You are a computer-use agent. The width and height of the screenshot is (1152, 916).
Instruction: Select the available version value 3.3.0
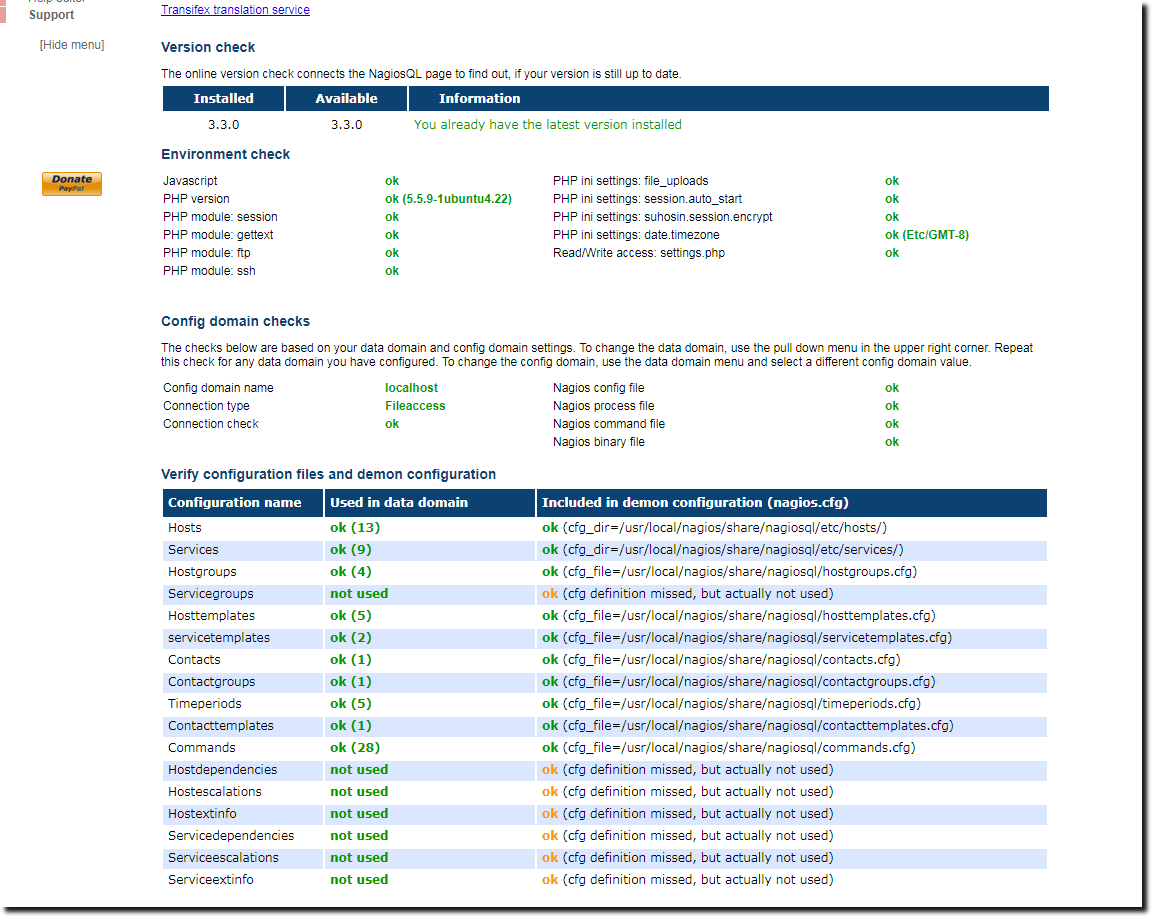click(x=346, y=125)
